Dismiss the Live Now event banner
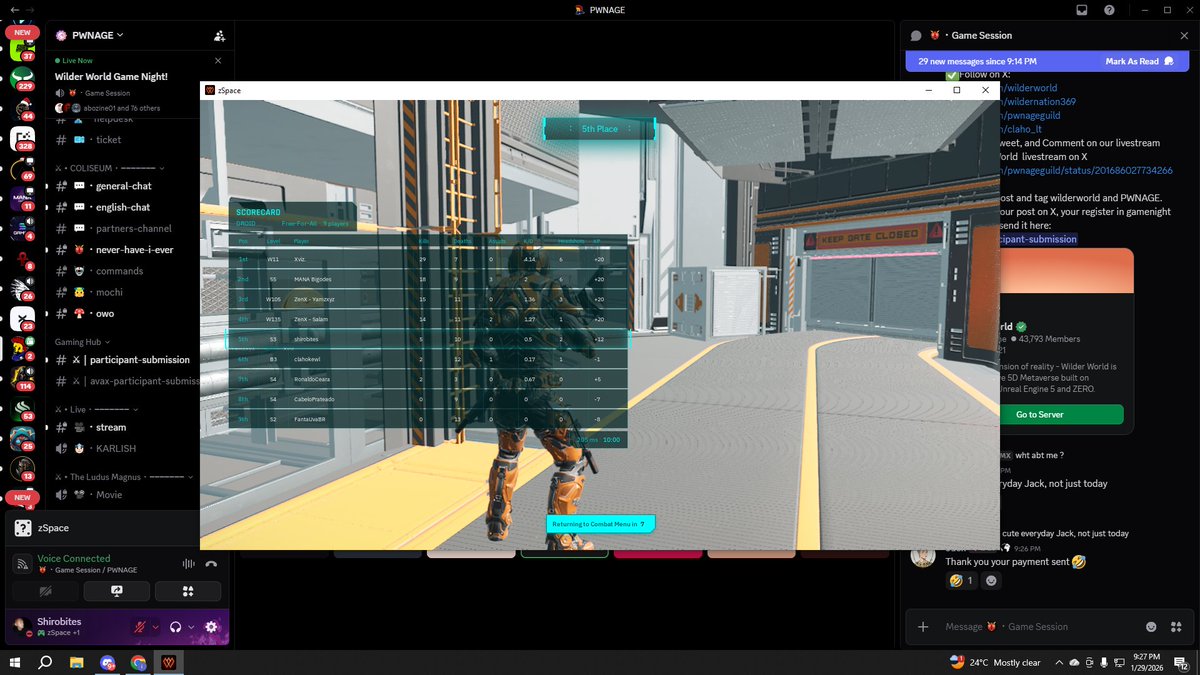 (219, 60)
